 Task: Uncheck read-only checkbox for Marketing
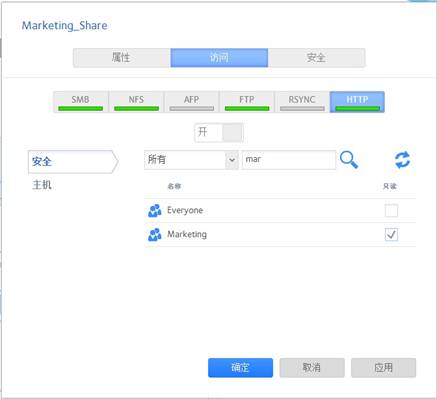[x=391, y=235]
